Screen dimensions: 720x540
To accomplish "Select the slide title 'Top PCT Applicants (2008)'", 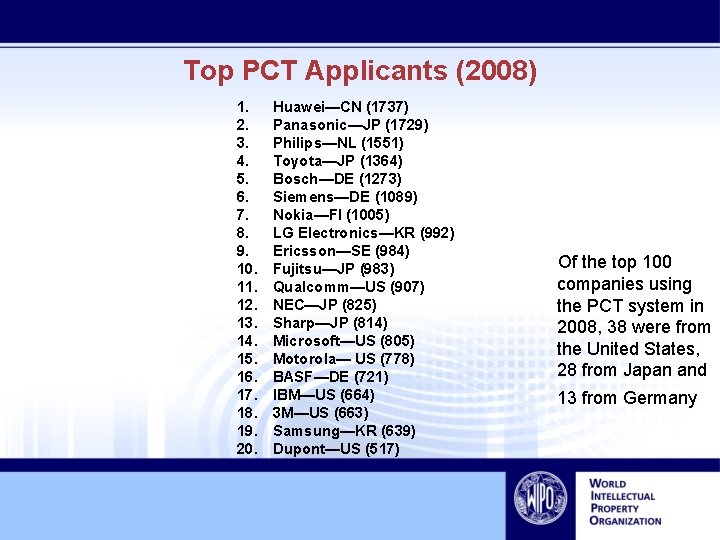I will [360, 71].
